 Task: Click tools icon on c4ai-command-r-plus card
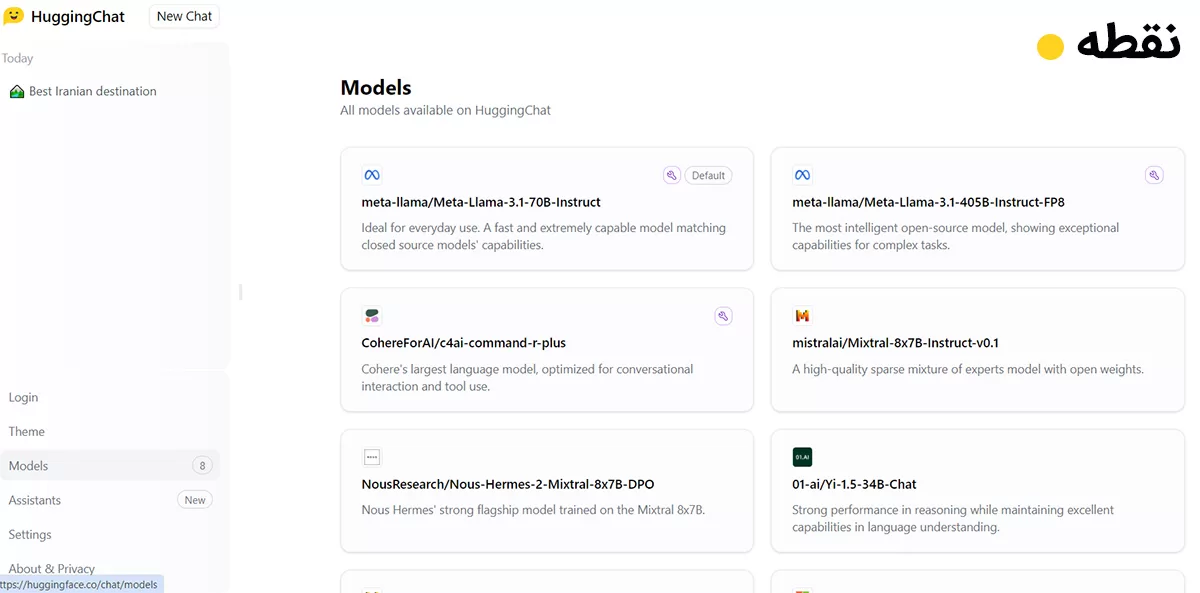click(723, 316)
